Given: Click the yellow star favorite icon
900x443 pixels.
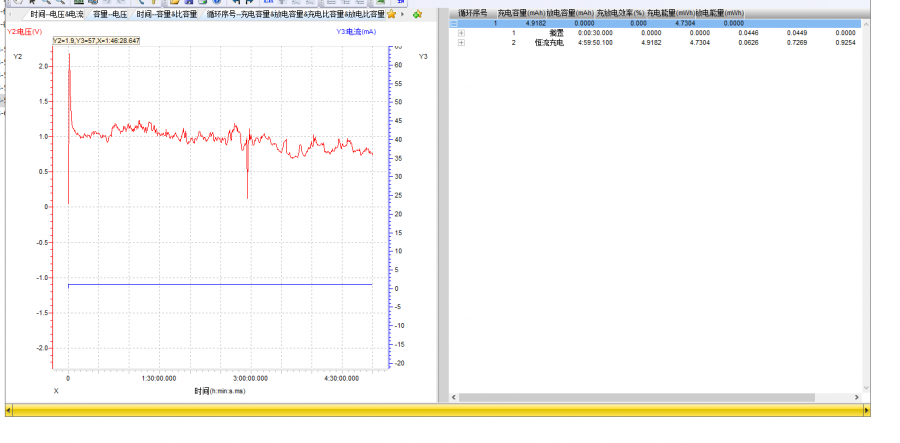Looking at the screenshot, I should point(392,15).
